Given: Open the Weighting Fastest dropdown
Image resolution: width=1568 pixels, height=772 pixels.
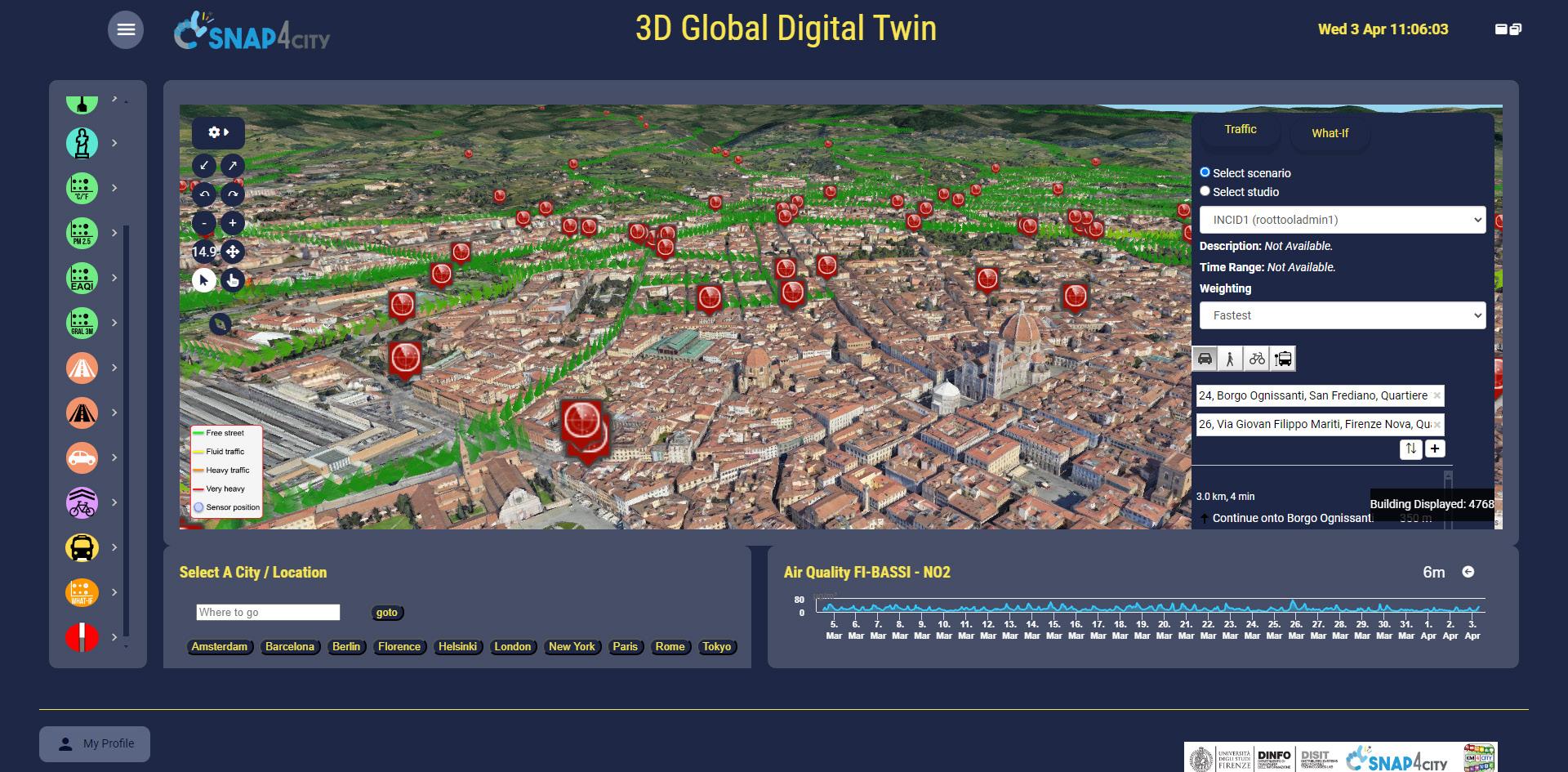Looking at the screenshot, I should pyautogui.click(x=1343, y=315).
